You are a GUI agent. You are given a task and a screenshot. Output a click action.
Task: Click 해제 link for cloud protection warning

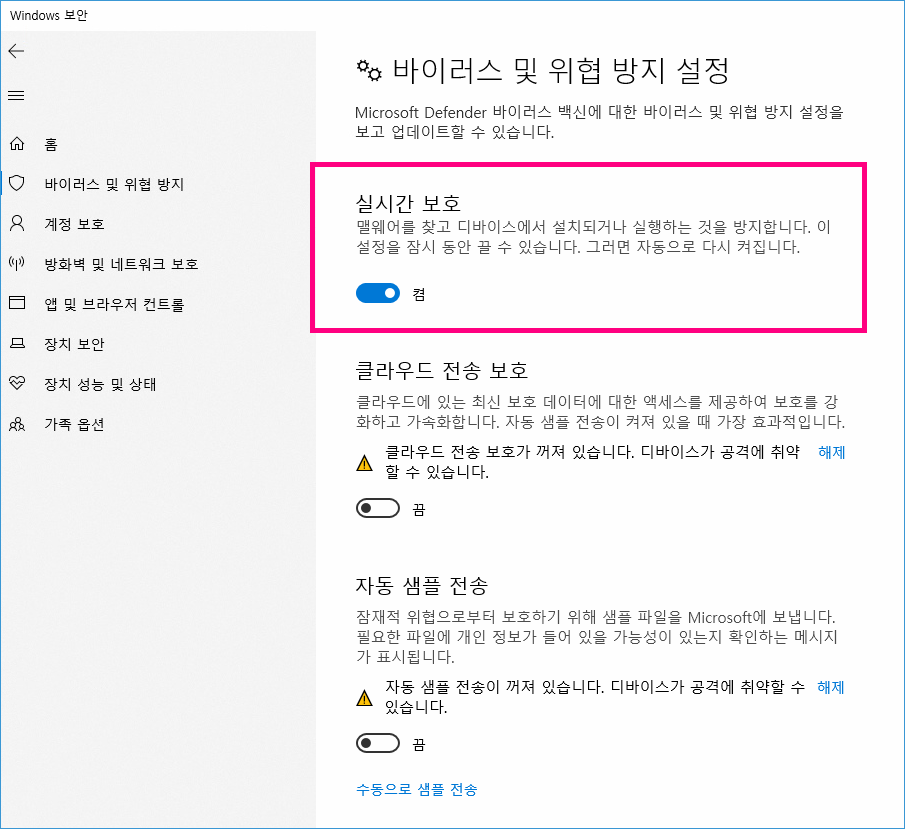pyautogui.click(x=832, y=452)
